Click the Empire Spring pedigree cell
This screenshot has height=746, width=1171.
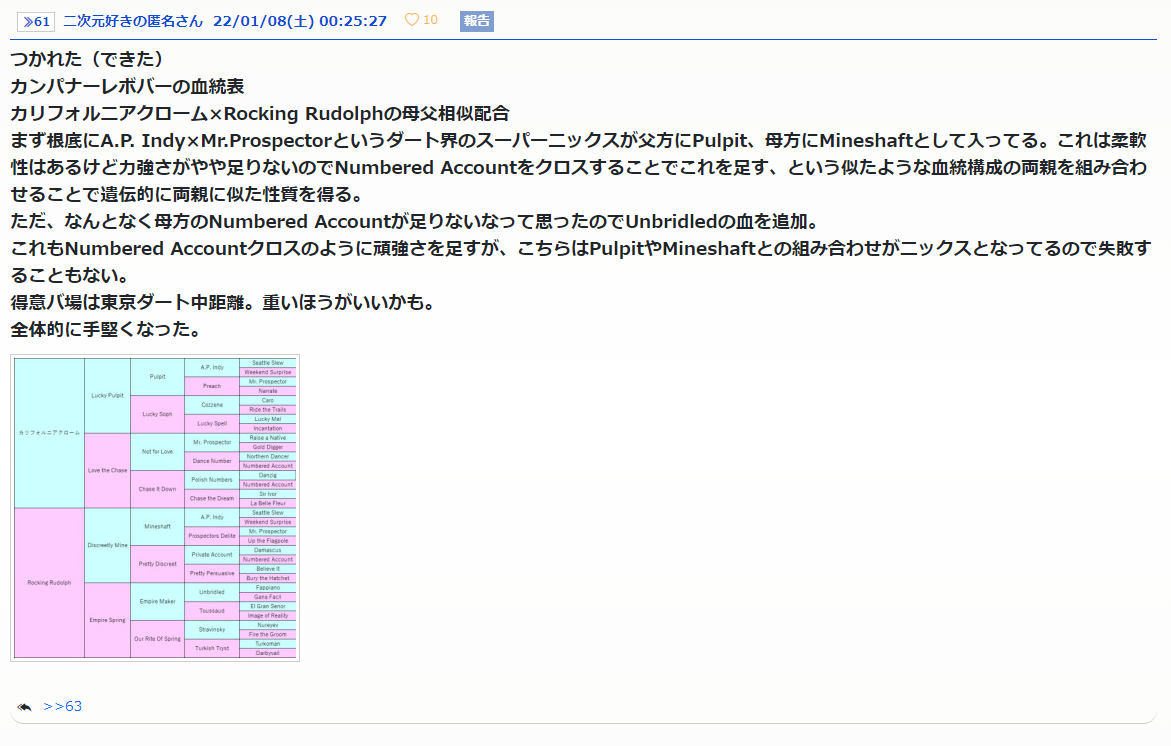pos(107,620)
